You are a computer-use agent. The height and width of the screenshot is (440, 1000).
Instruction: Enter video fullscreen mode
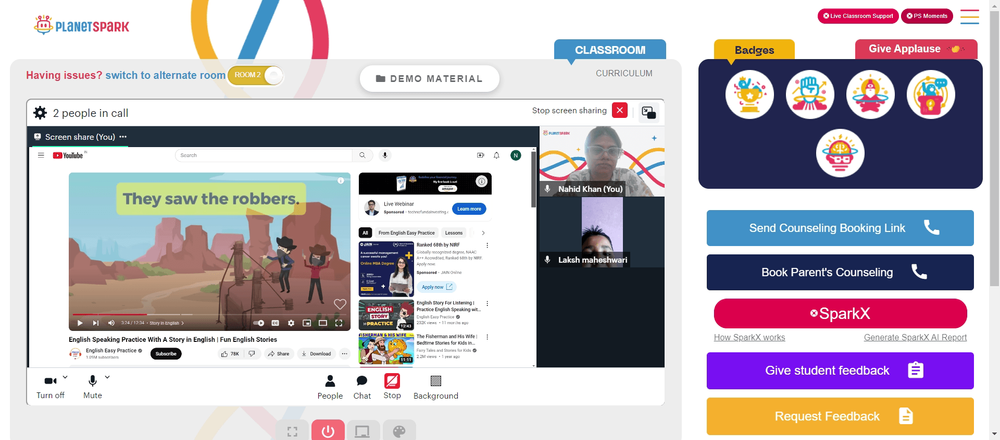[x=339, y=323]
